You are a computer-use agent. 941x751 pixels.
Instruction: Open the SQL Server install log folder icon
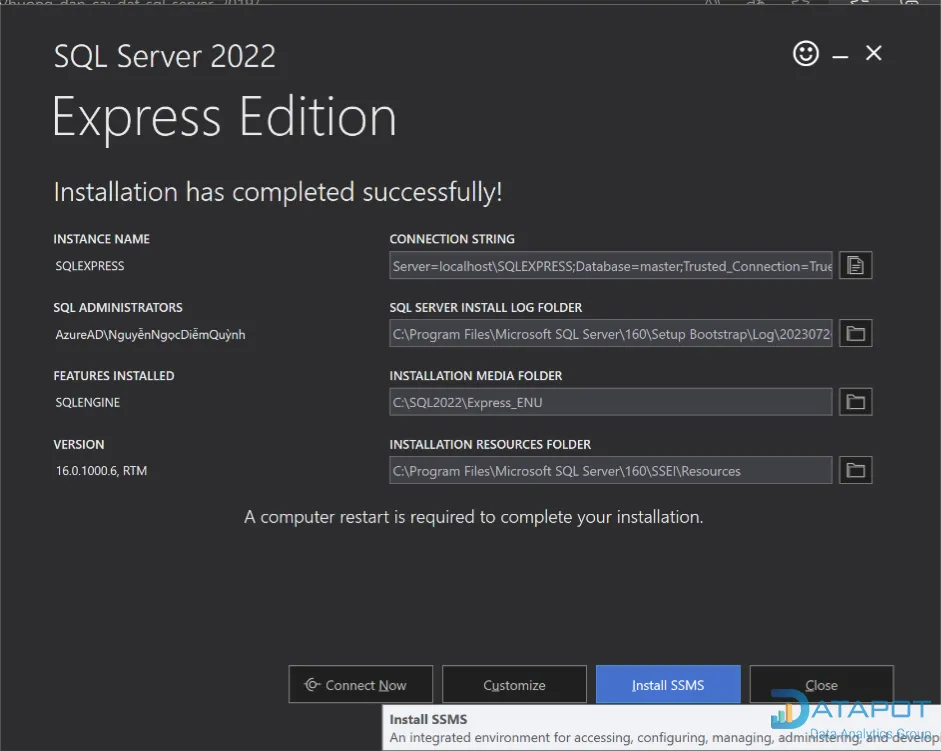click(x=855, y=333)
